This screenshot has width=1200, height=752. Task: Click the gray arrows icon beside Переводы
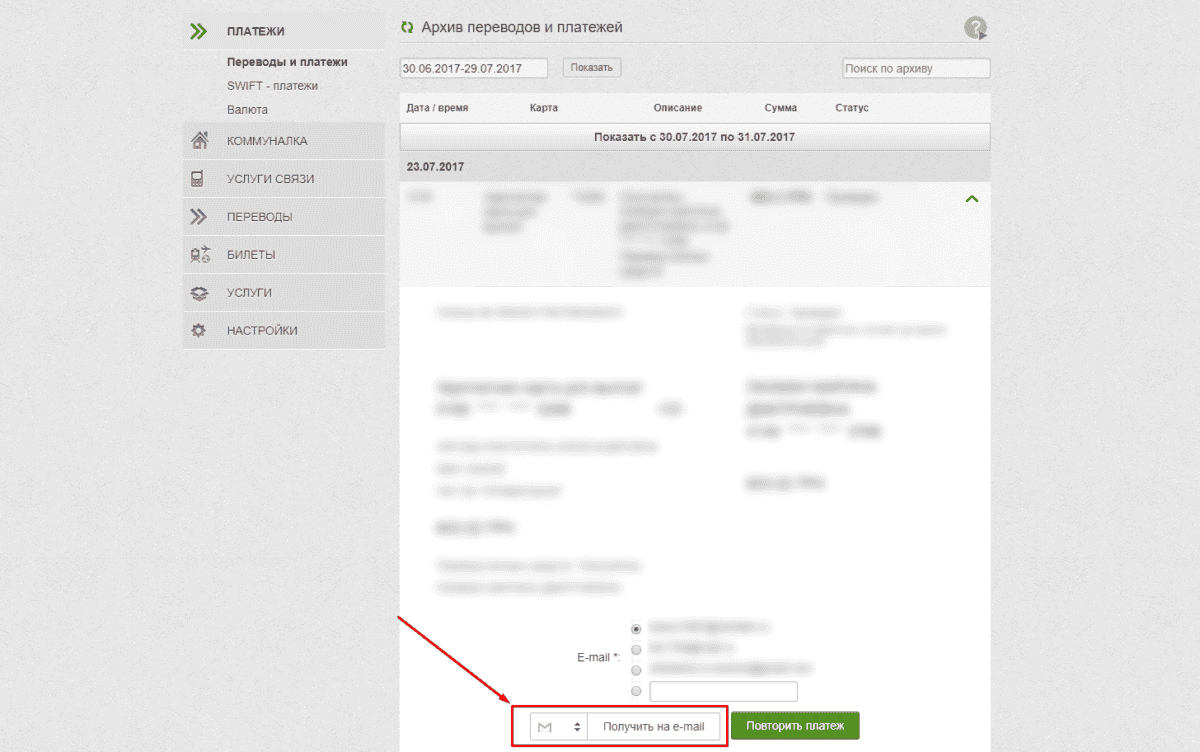(198, 217)
